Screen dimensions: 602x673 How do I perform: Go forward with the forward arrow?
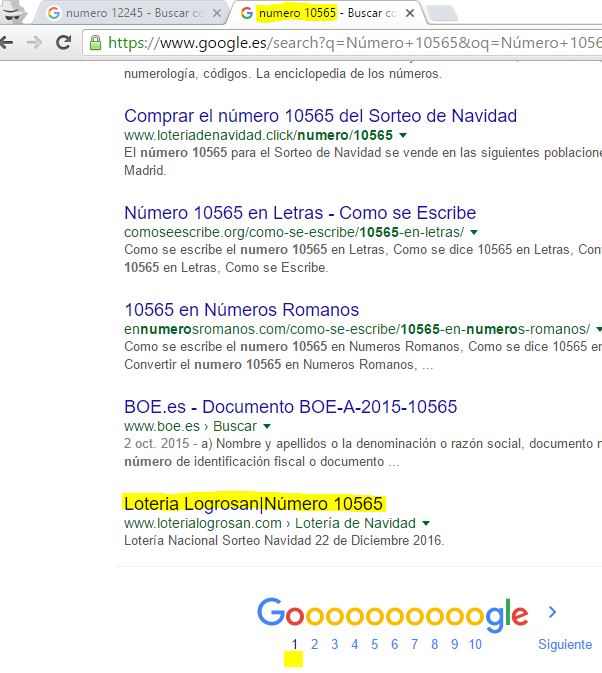pos(34,42)
